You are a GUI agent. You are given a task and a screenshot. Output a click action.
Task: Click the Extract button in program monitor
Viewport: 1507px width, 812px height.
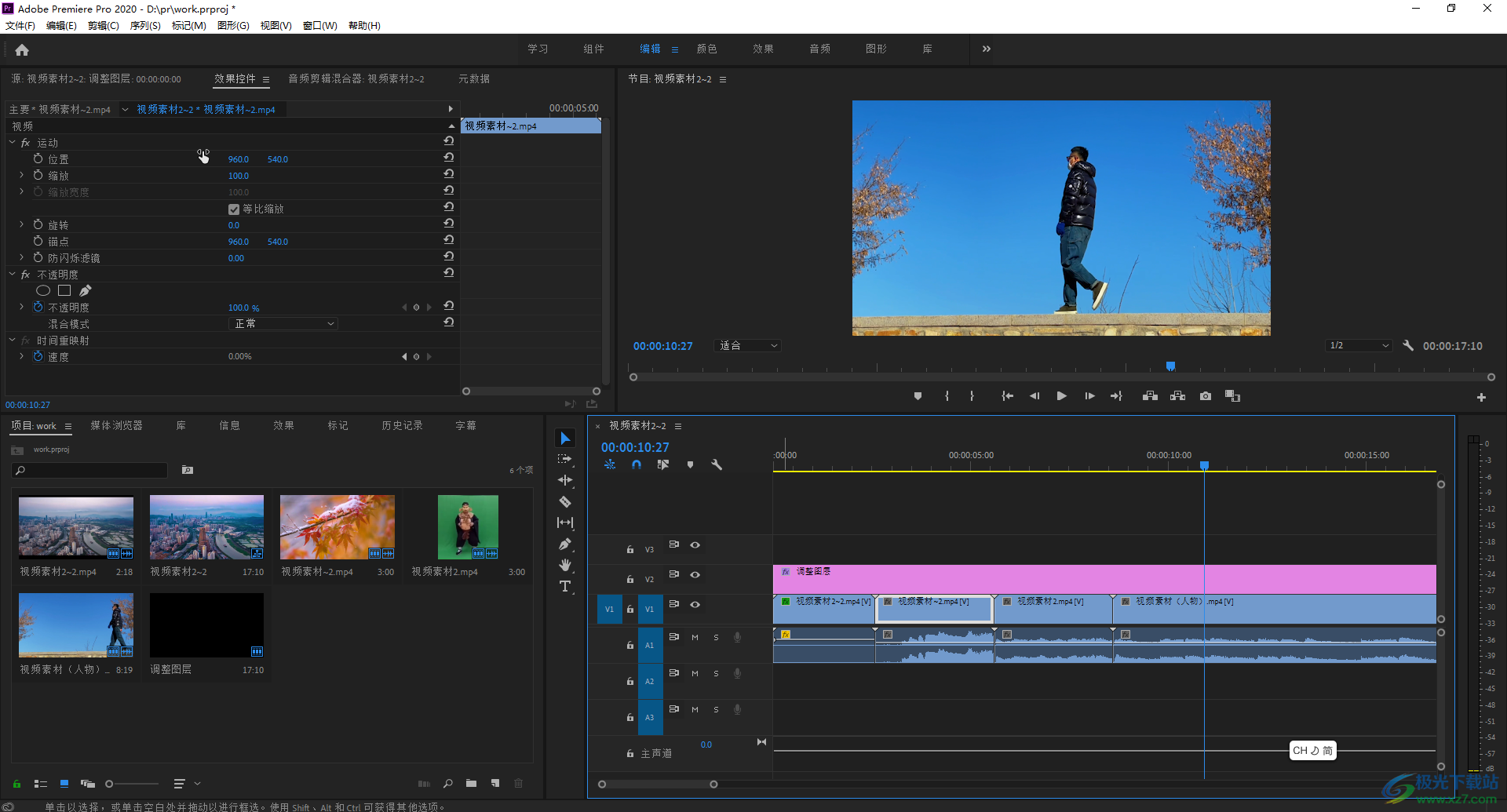point(1177,396)
